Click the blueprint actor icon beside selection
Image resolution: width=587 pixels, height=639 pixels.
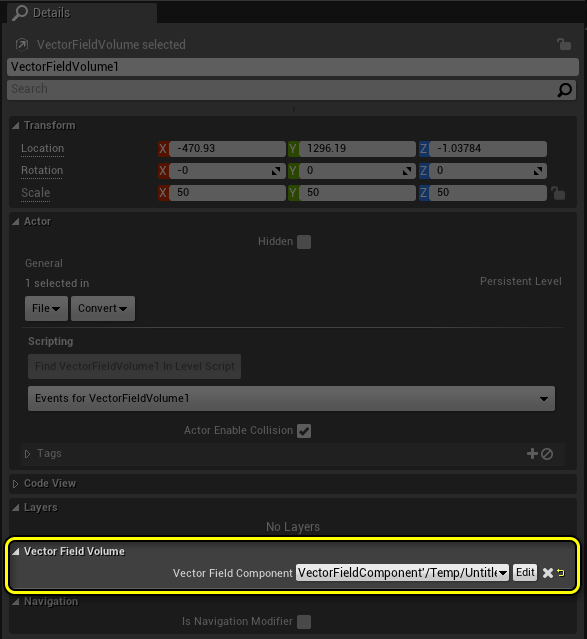[22, 44]
